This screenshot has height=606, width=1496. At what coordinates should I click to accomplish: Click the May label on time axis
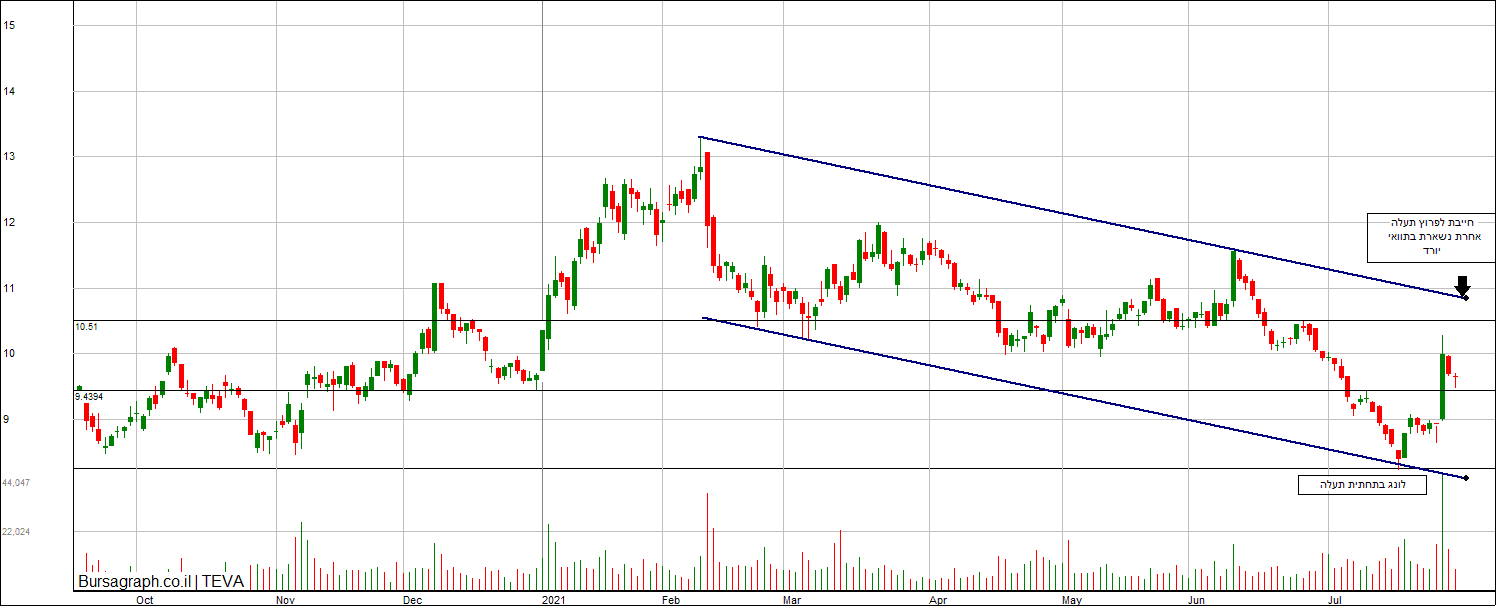coord(1072,601)
